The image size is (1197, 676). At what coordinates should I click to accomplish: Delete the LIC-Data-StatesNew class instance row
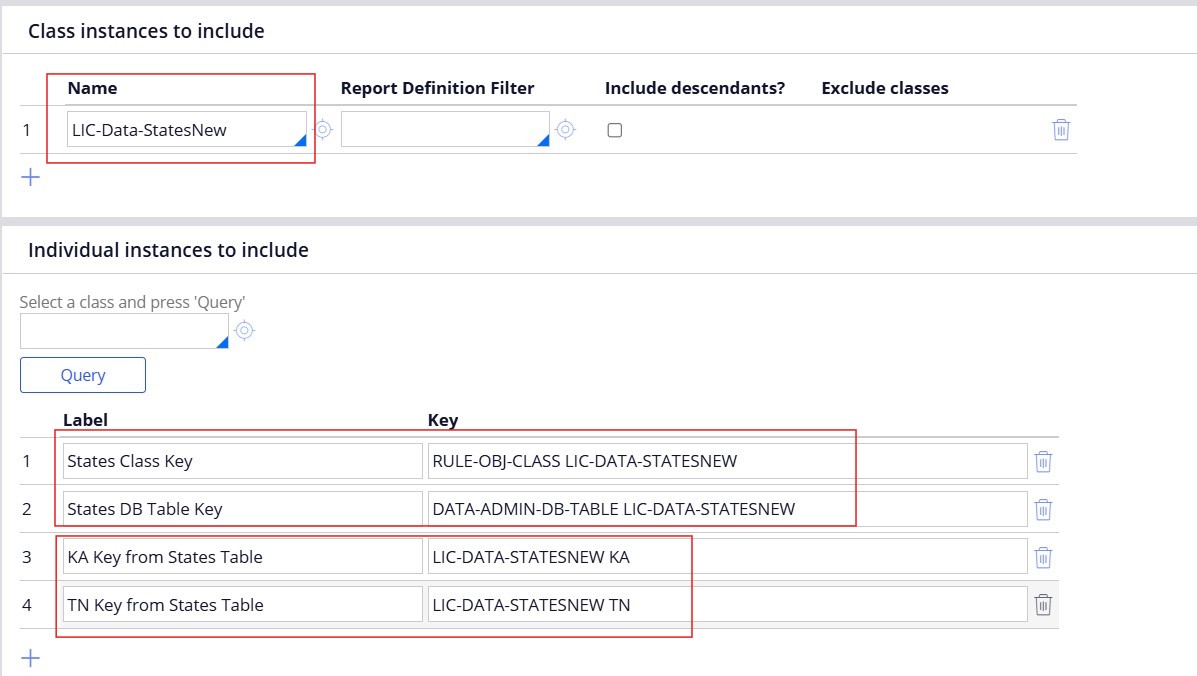click(1061, 130)
